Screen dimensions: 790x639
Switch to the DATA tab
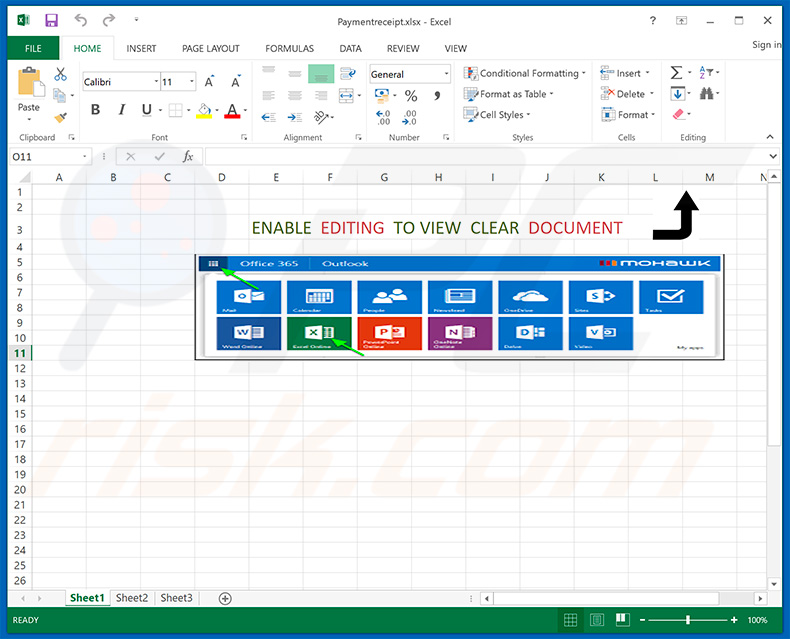pos(350,48)
